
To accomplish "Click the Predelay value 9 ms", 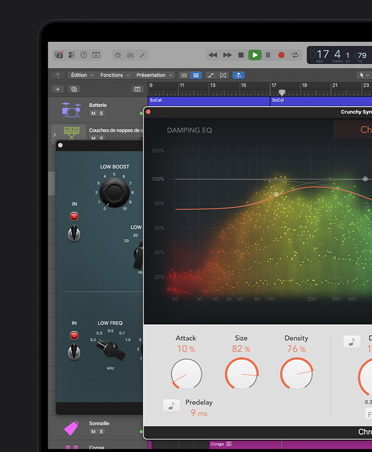I will click(199, 413).
